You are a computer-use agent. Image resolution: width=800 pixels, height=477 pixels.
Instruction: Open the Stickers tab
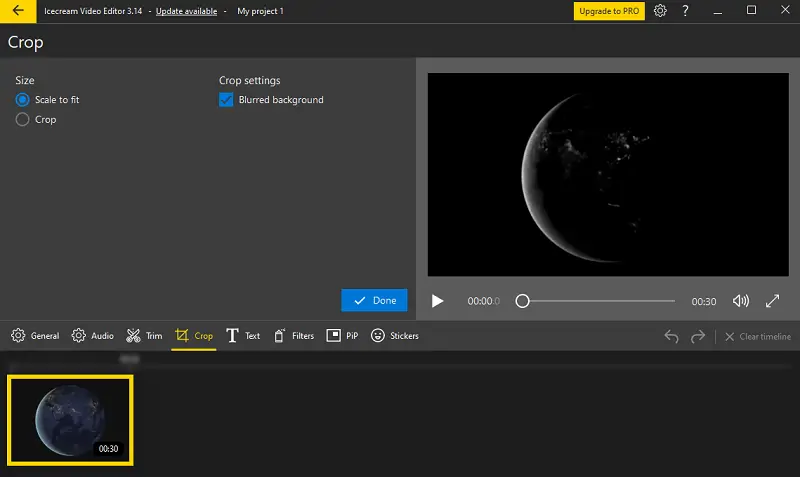pos(395,336)
